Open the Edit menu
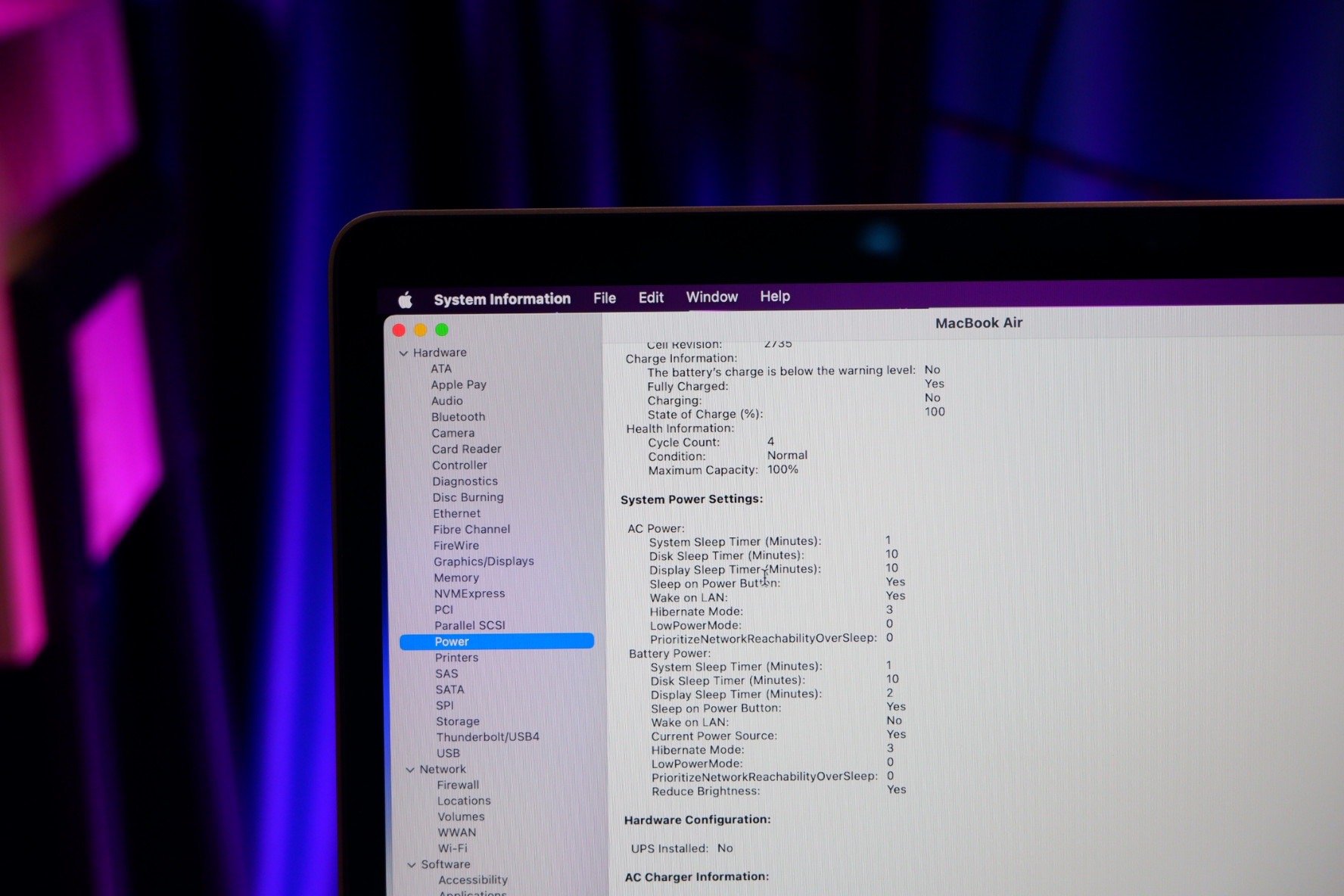 tap(651, 297)
